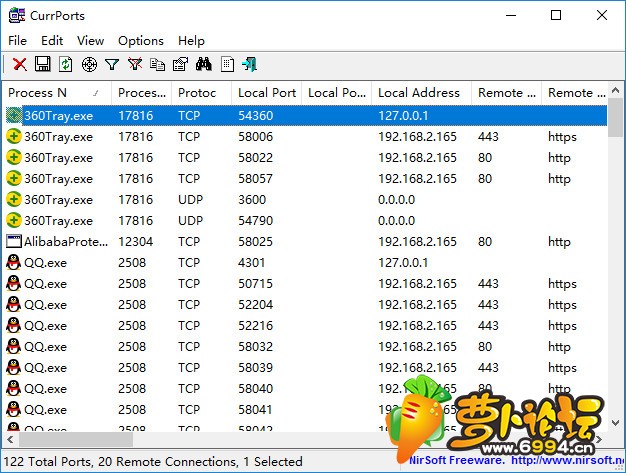This screenshot has height=473, width=626.
Task: Click the process ID 12304 cell
Action: click(135, 241)
